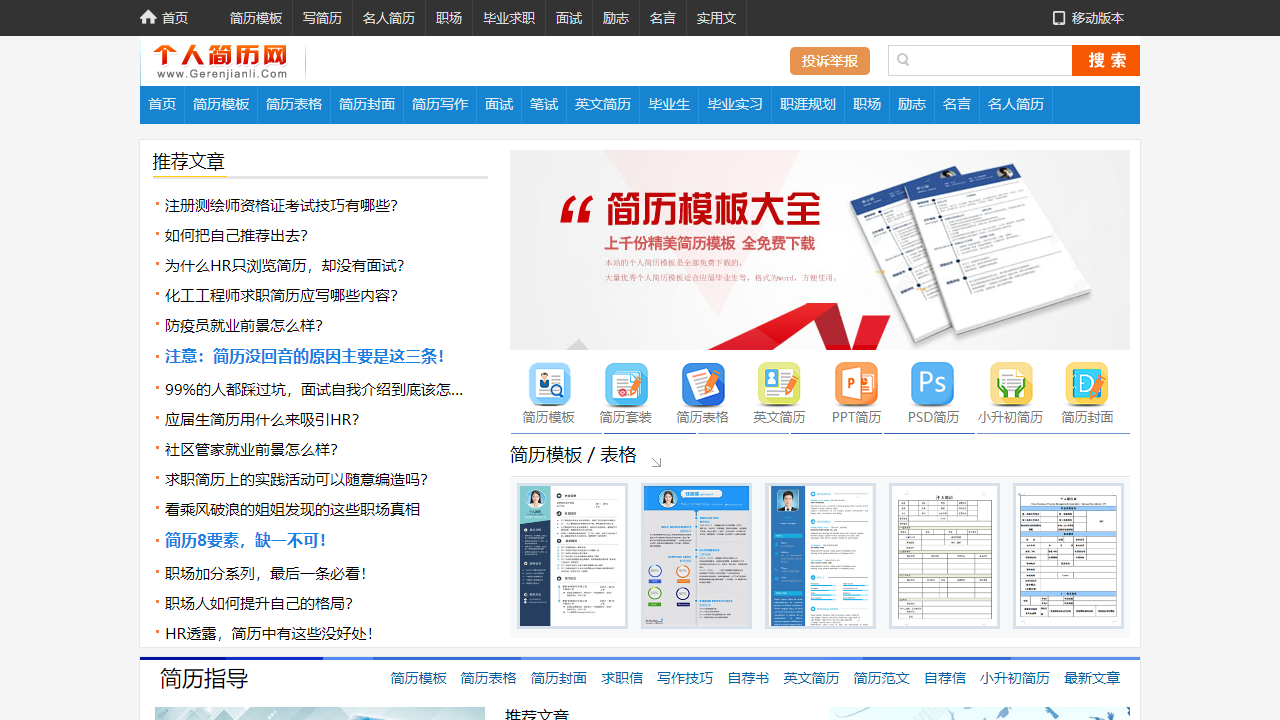Open 毕业求职 in the top black bar
The image size is (1280, 720).
(x=509, y=18)
